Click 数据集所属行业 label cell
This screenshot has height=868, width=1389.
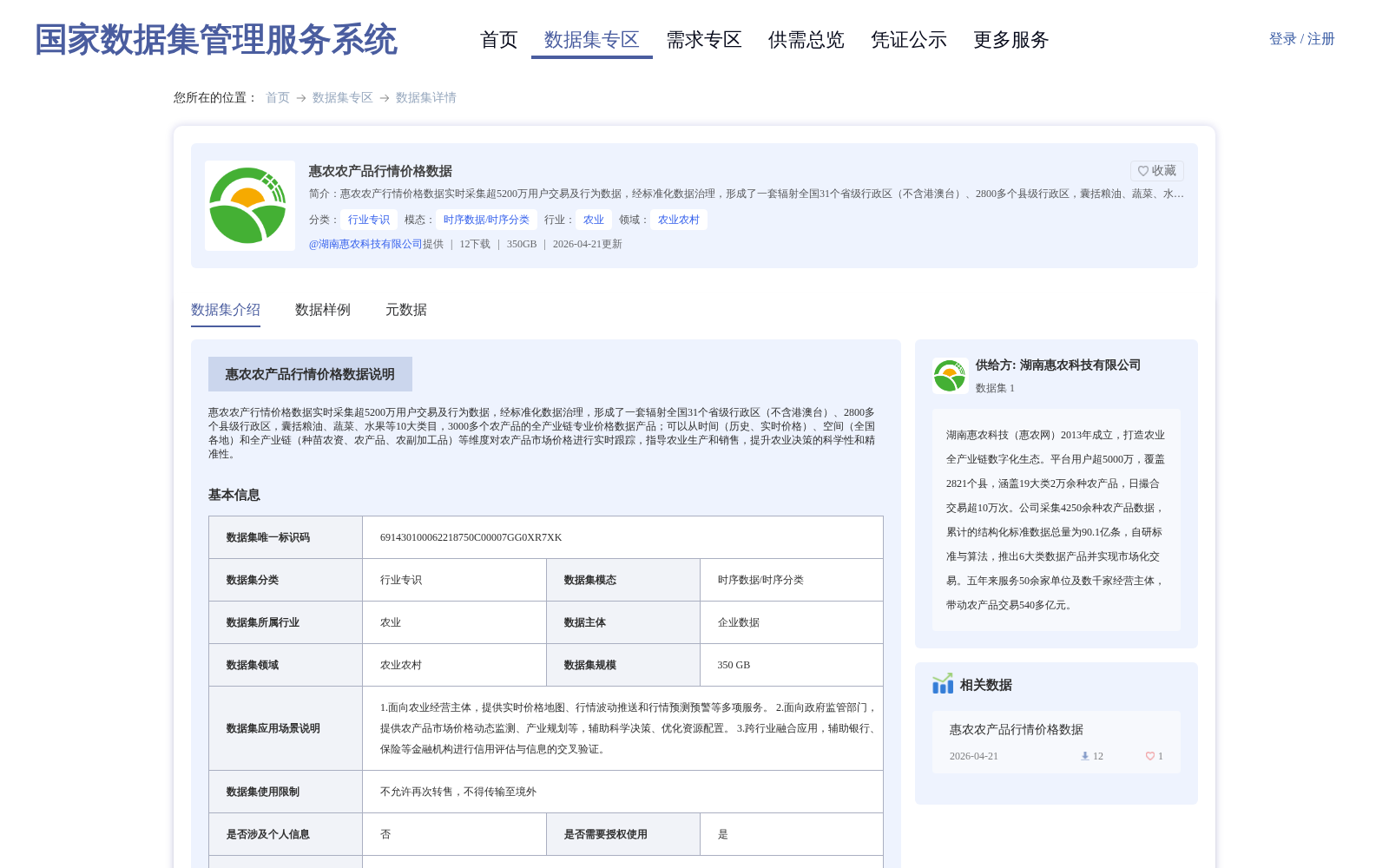(x=286, y=622)
